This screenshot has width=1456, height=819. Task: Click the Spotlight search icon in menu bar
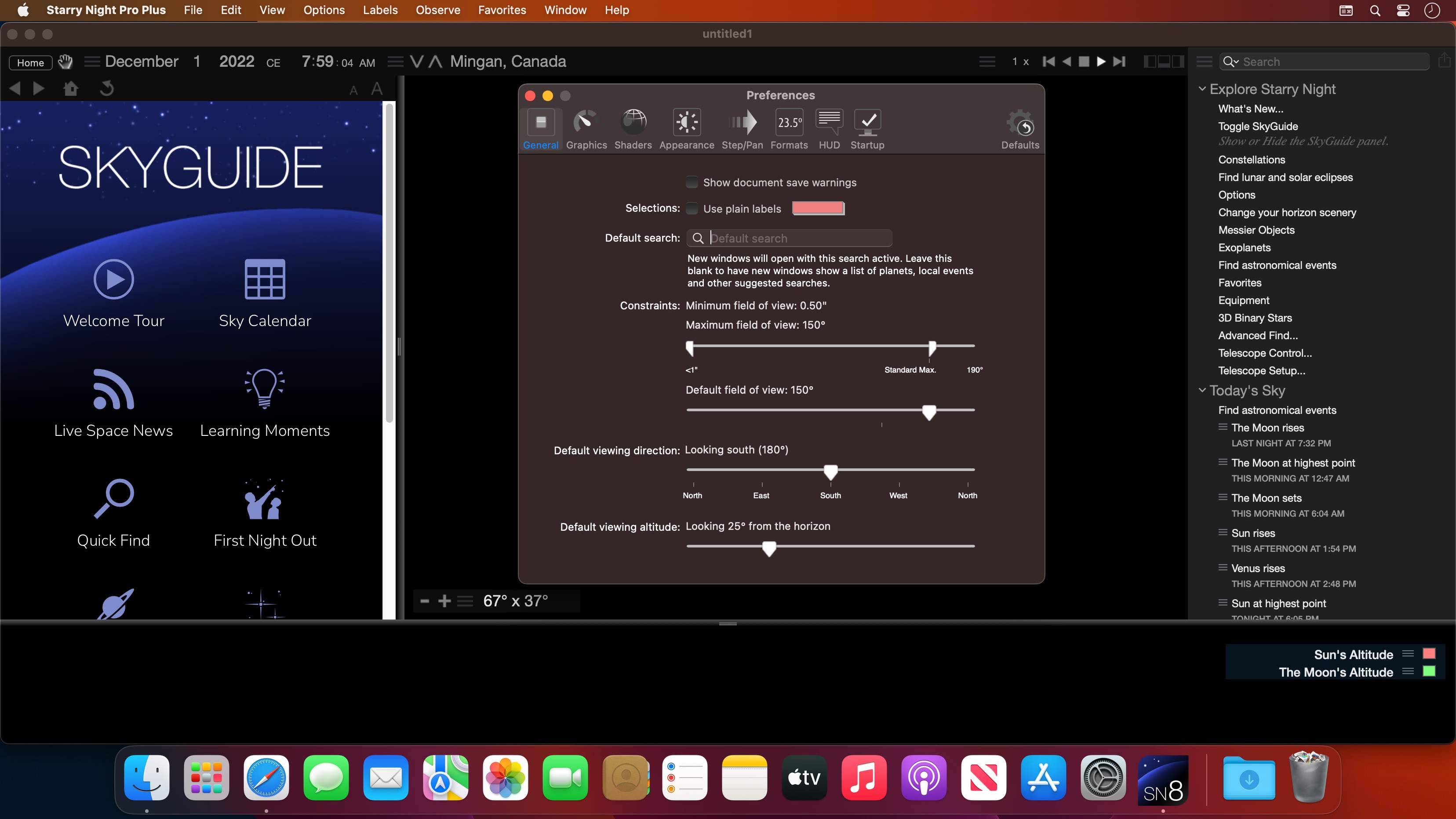tap(1375, 10)
